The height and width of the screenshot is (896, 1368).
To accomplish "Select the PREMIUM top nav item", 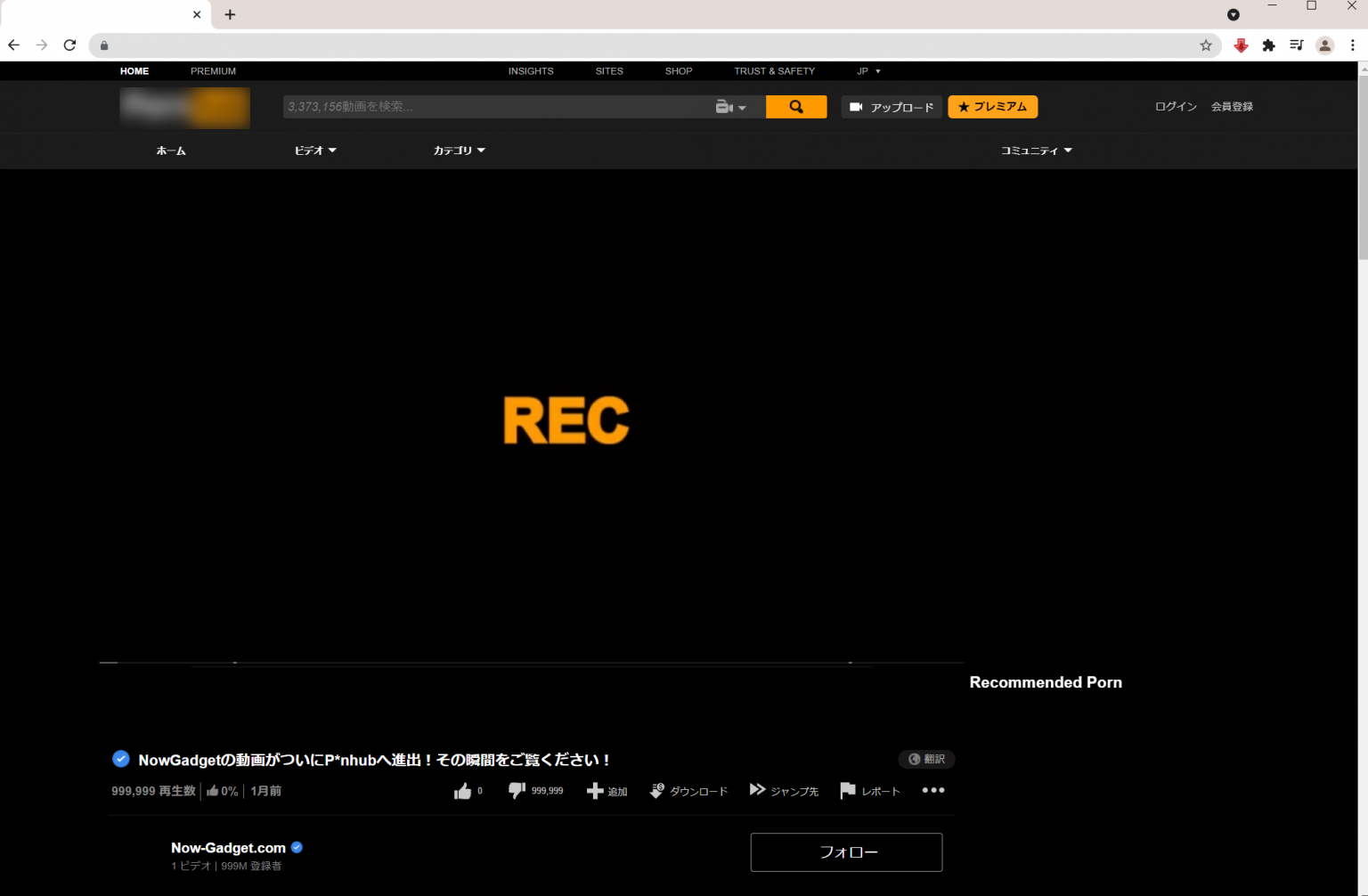I will click(x=213, y=71).
